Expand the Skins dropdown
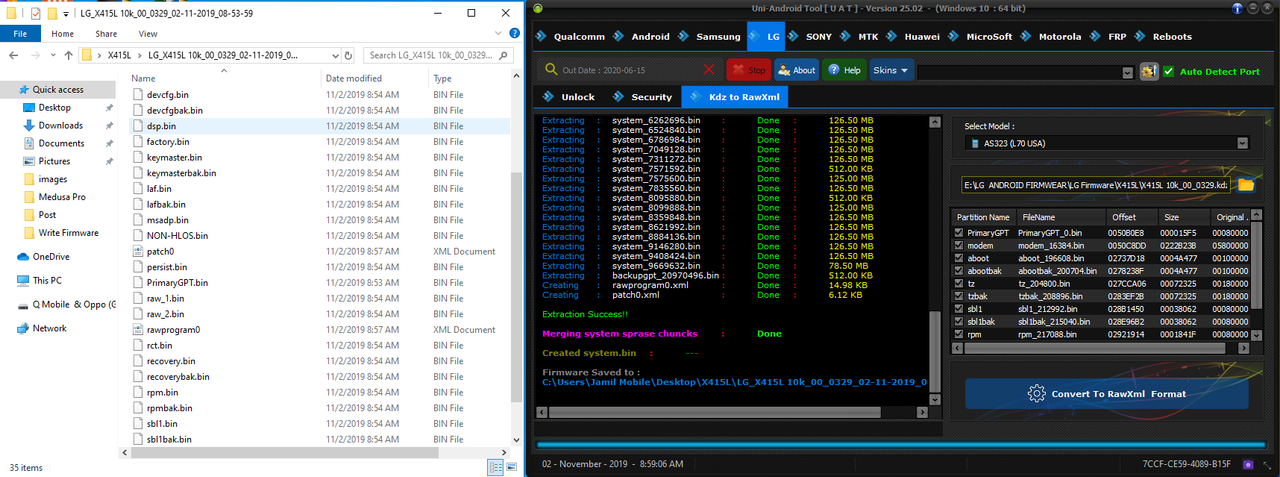 click(891, 70)
